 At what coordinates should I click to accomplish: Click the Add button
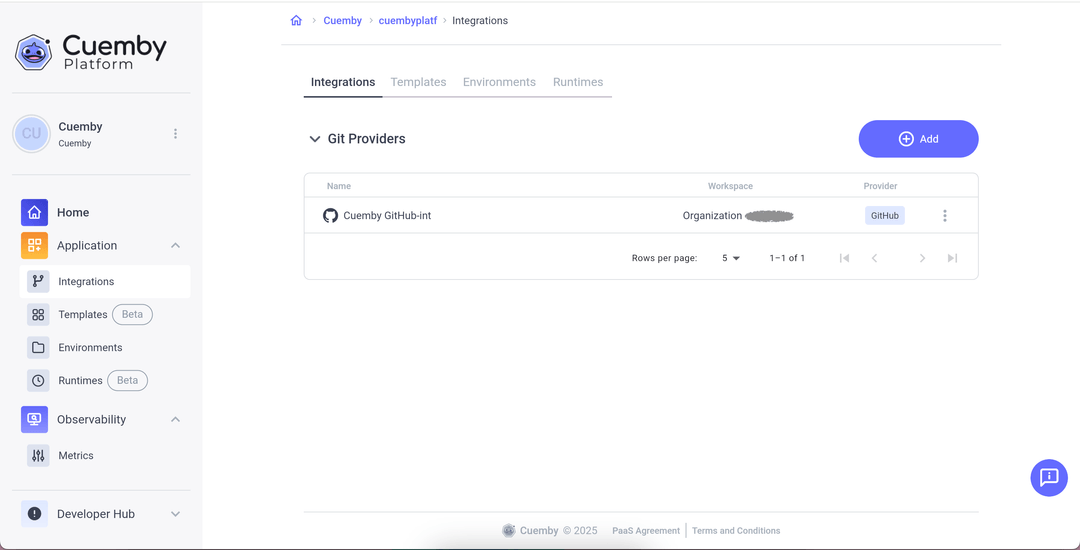[918, 139]
